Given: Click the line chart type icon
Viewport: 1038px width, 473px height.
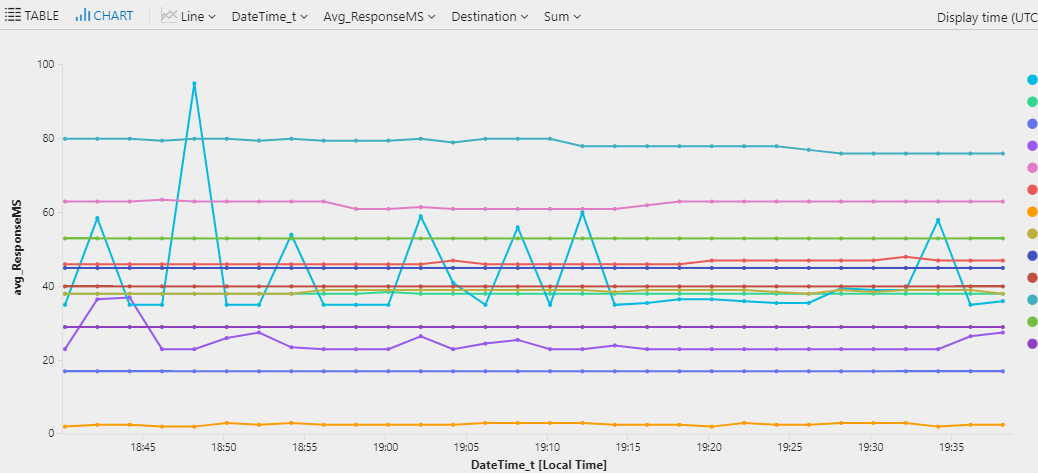Looking at the screenshot, I should 169,16.
